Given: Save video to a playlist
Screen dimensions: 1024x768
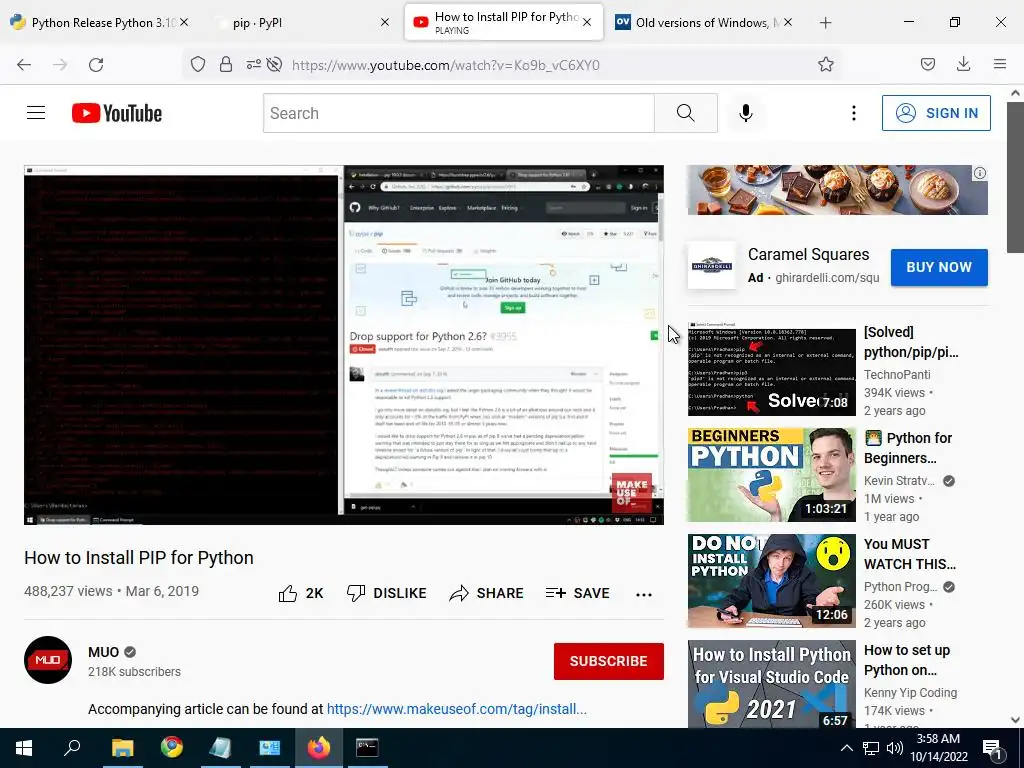Looking at the screenshot, I should coord(577,593).
